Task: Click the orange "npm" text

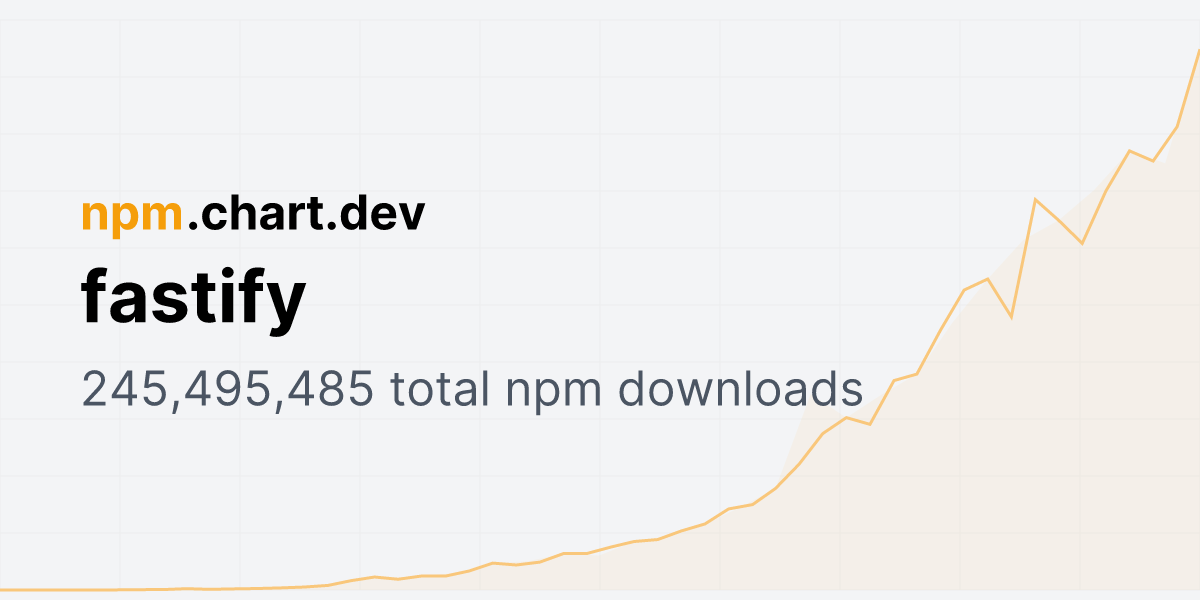Action: (132, 217)
